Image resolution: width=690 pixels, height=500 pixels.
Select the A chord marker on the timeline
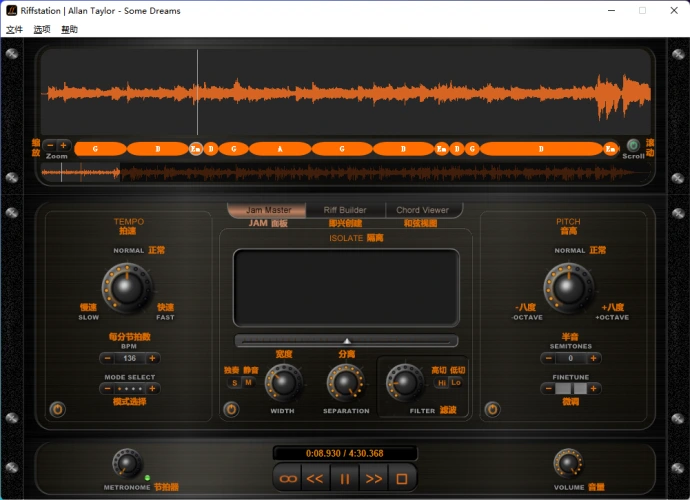pos(280,149)
